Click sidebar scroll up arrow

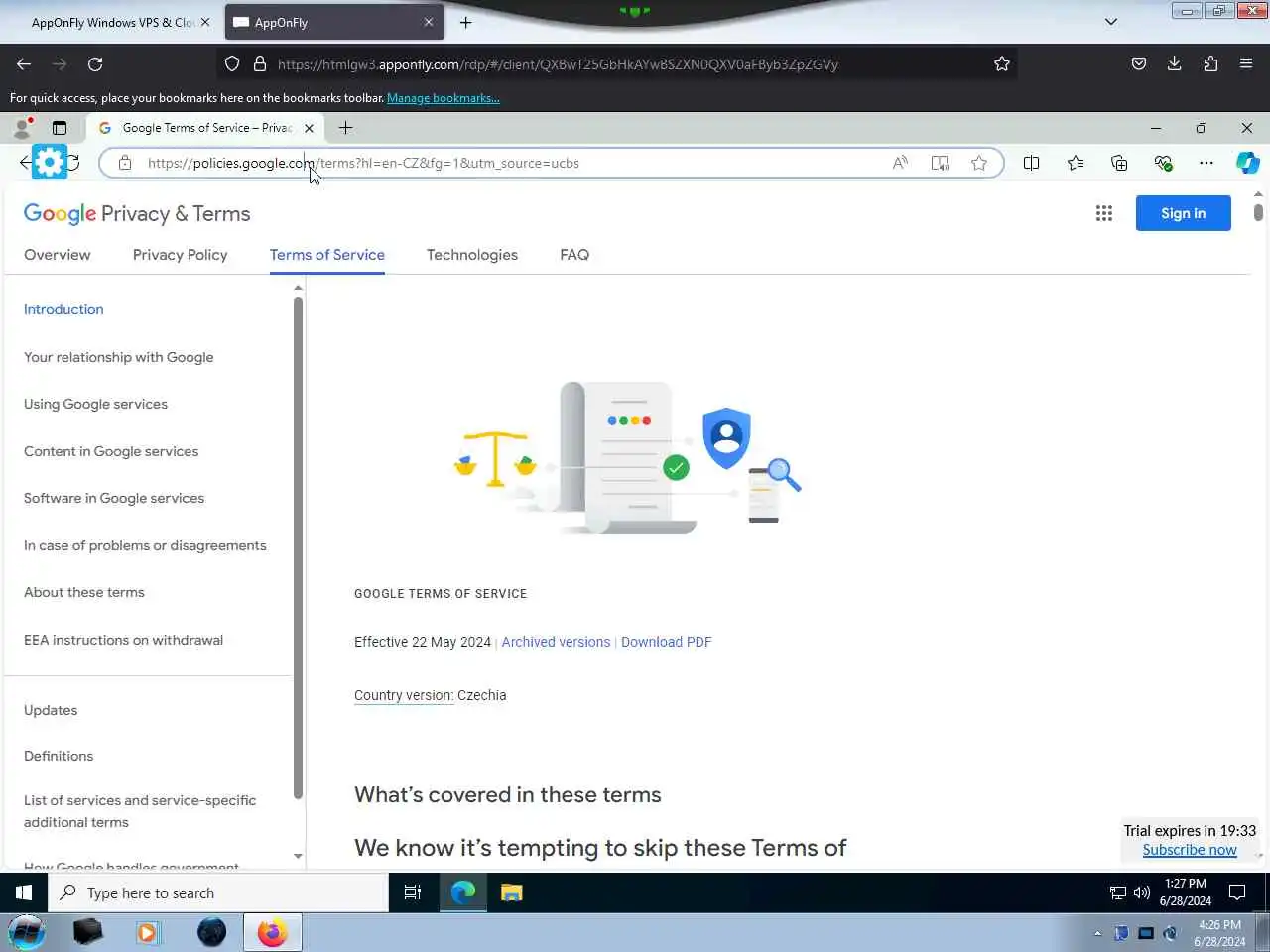(298, 288)
